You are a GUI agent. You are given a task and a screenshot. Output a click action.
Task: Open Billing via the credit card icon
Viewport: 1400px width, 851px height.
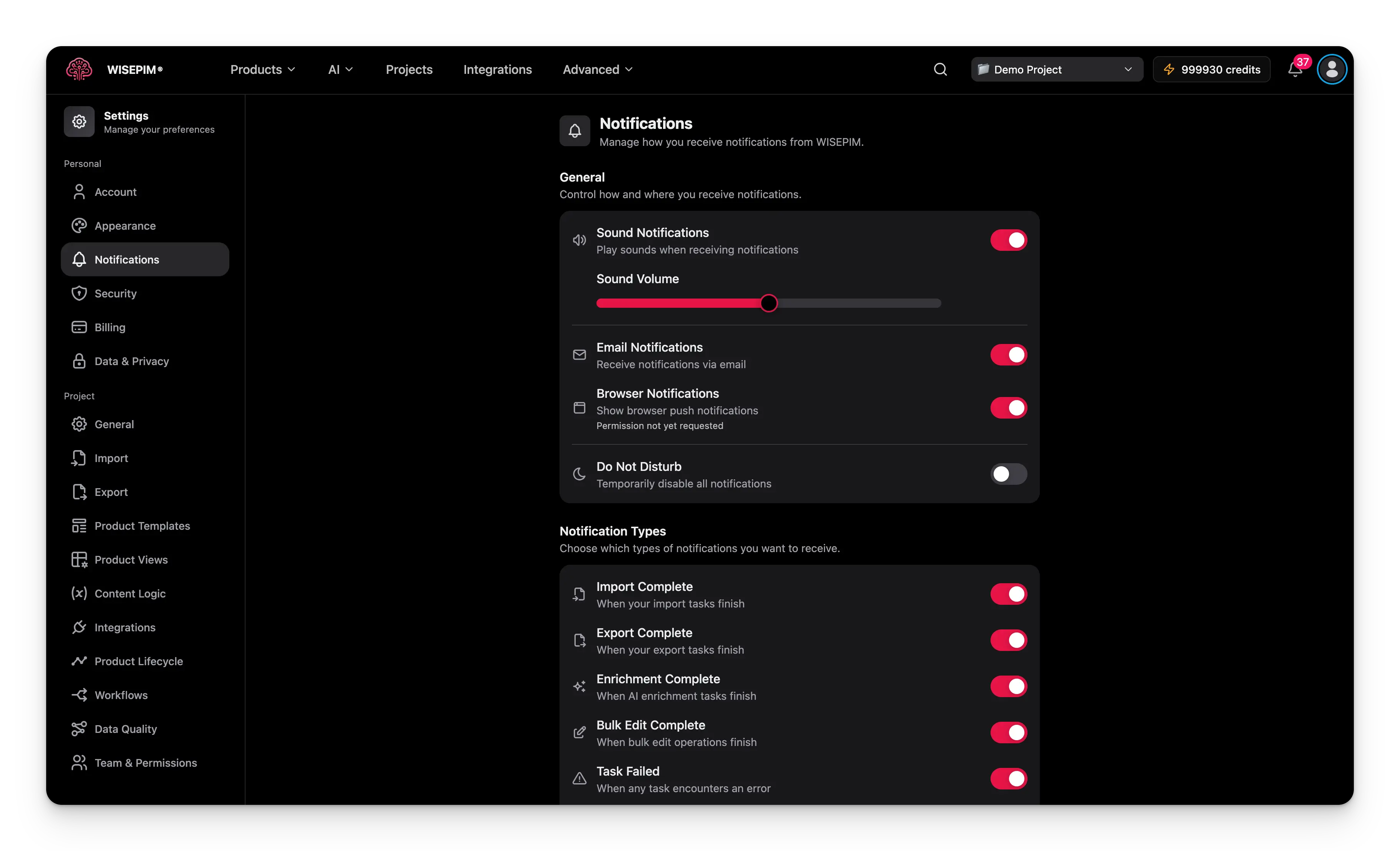pos(79,327)
